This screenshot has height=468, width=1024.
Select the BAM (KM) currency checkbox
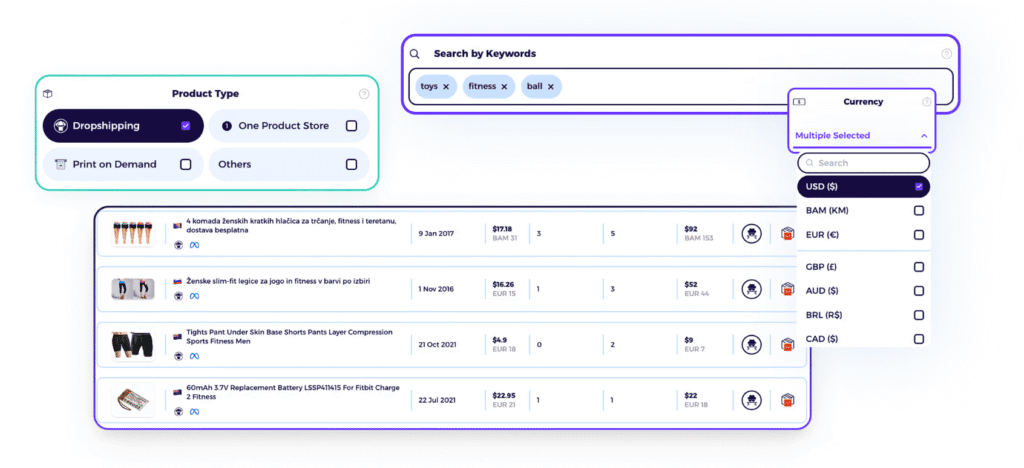tap(919, 211)
